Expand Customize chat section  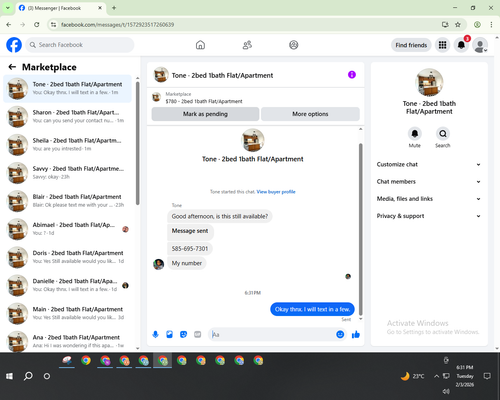(x=429, y=164)
